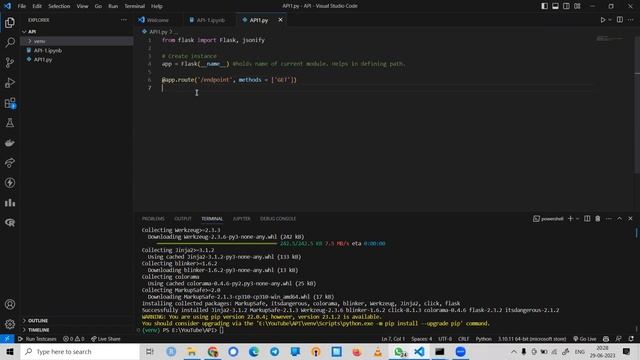
Task: Open editor More Actions ellipsis
Action: 631,20
